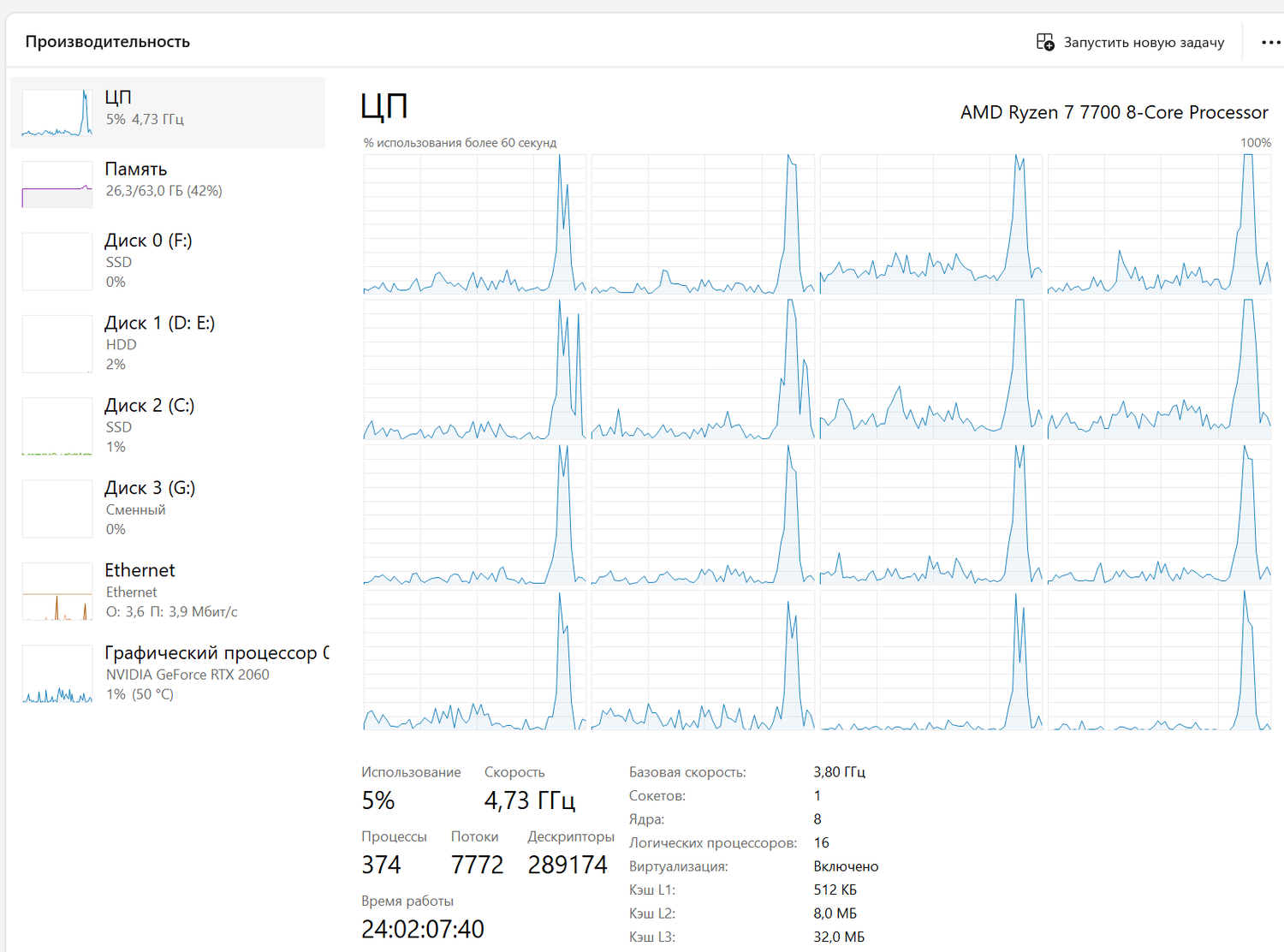Select Ethernet in the sidebar
Viewport: 1284px width, 952px height.
168,591
